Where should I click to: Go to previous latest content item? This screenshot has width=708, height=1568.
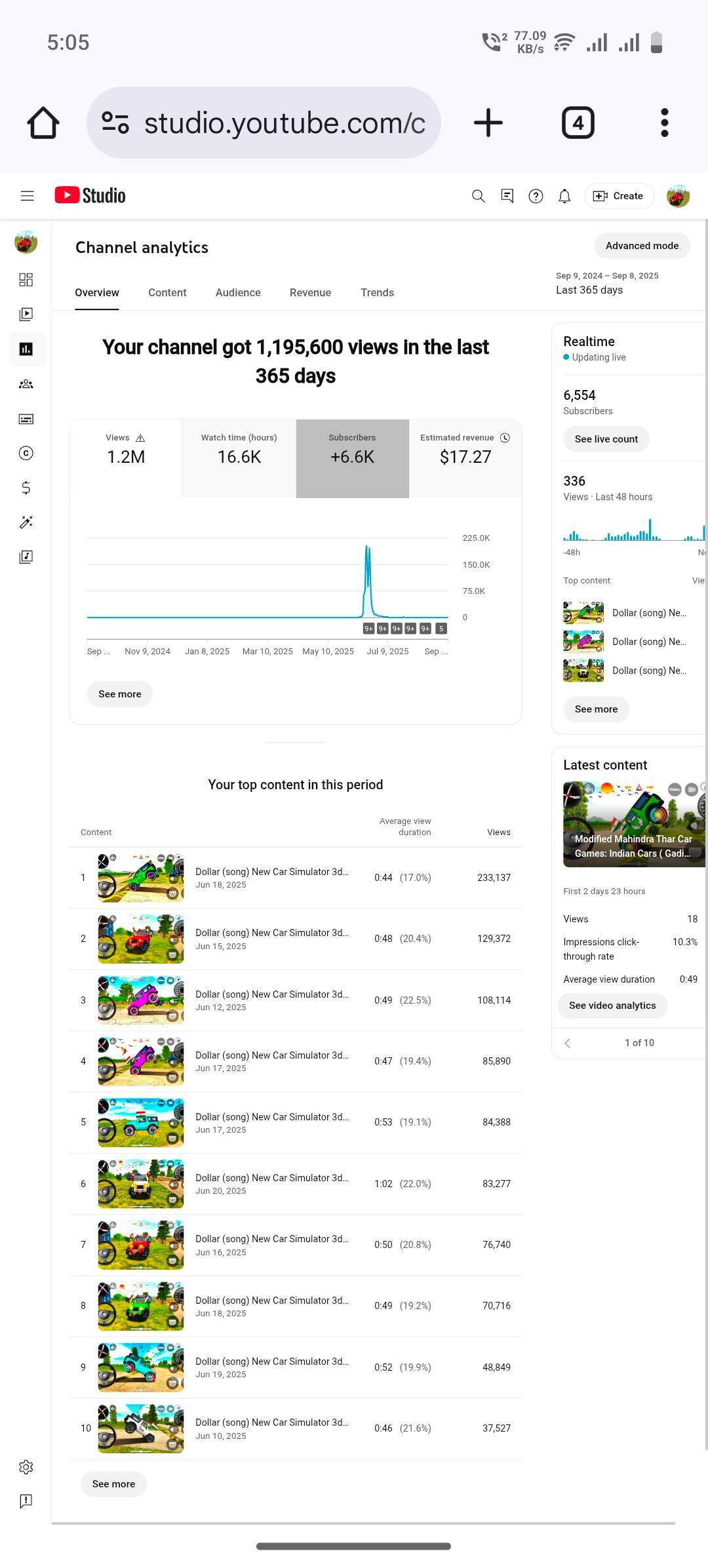coord(568,1043)
